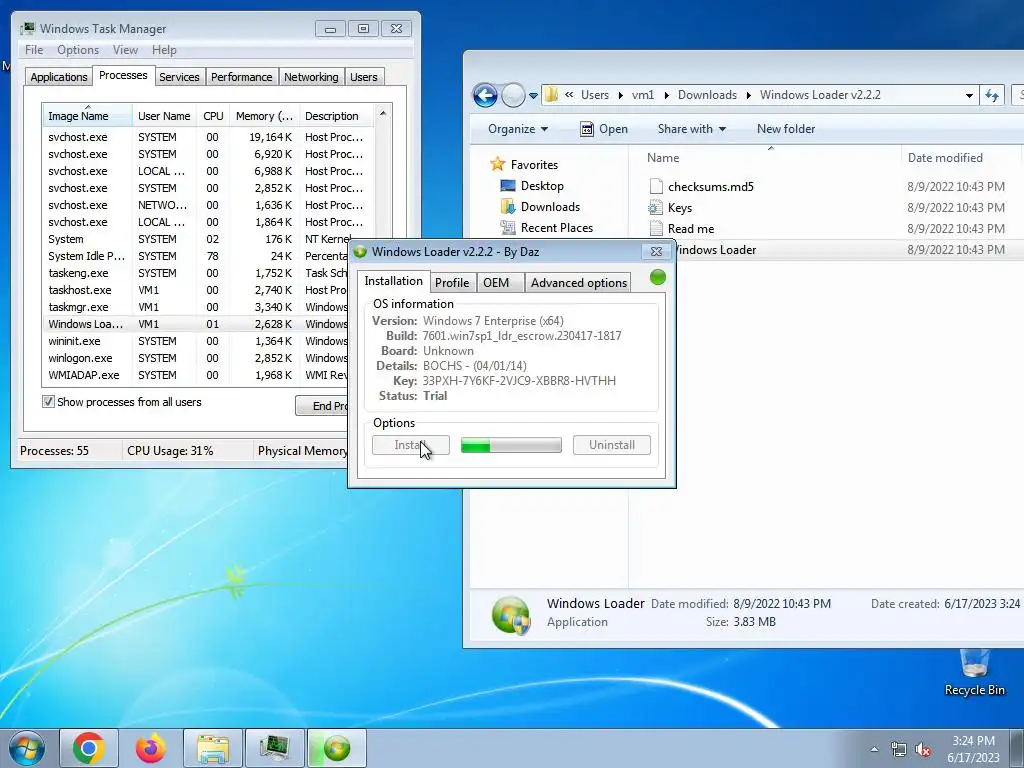Sort processes by Image Name column
Viewport: 1024px width, 768px height.
(x=88, y=116)
